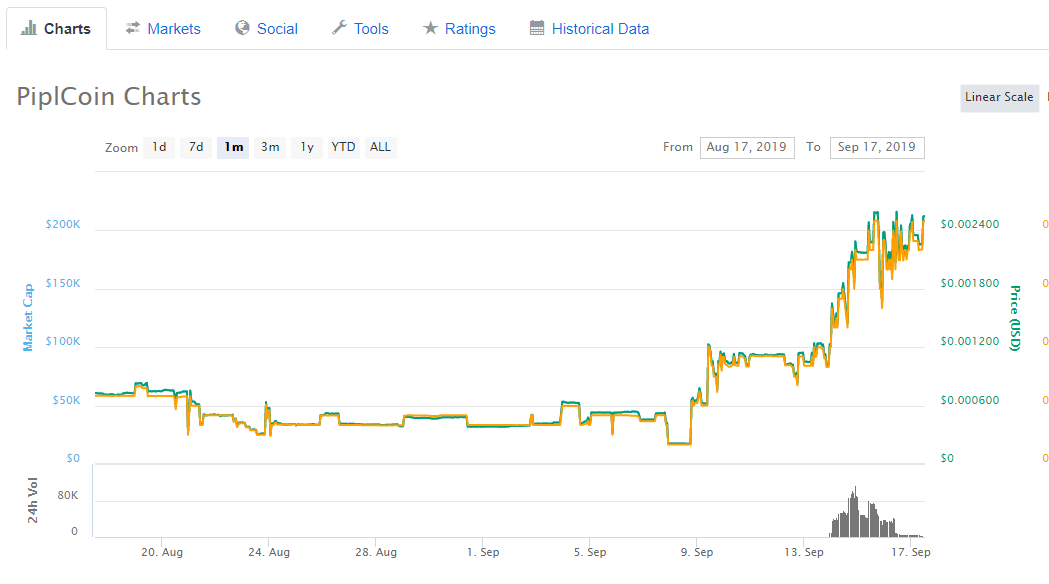The height and width of the screenshot is (584, 1049).
Task: Click the calendar icon beside Historical Data
Action: tap(537, 28)
